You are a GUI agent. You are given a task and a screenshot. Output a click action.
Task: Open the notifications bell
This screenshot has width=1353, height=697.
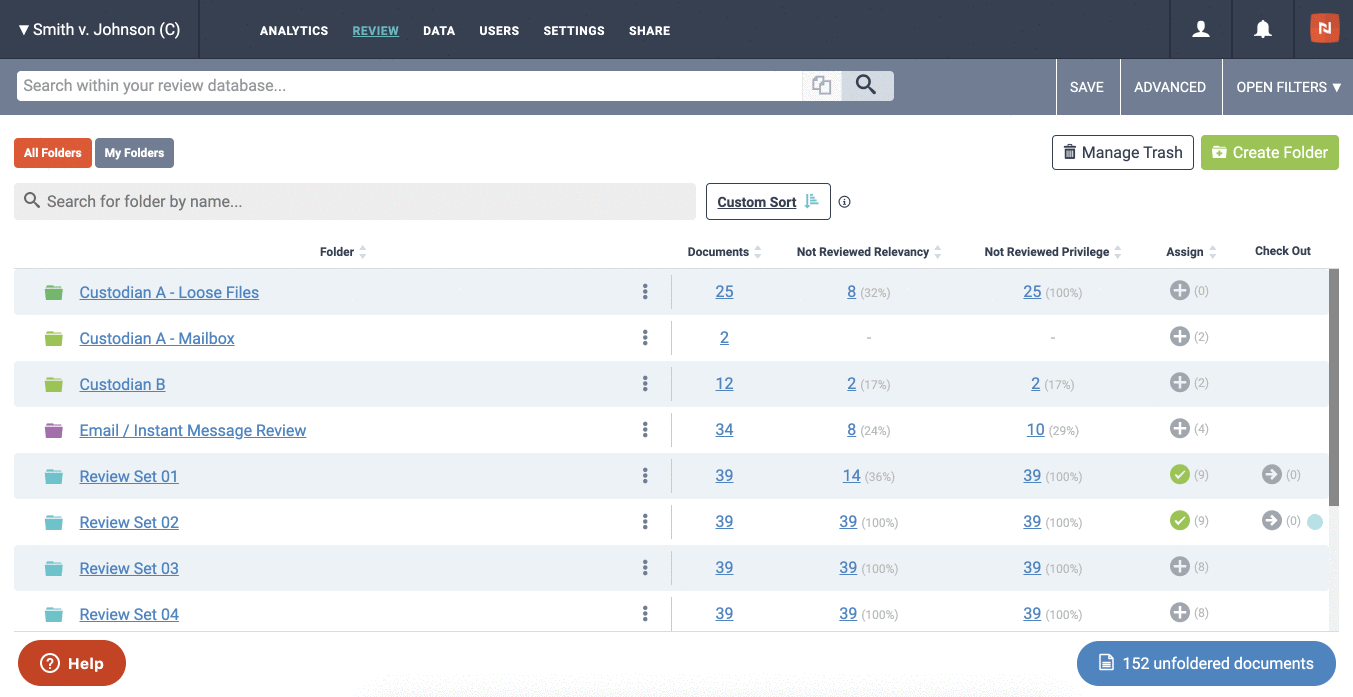click(x=1263, y=30)
